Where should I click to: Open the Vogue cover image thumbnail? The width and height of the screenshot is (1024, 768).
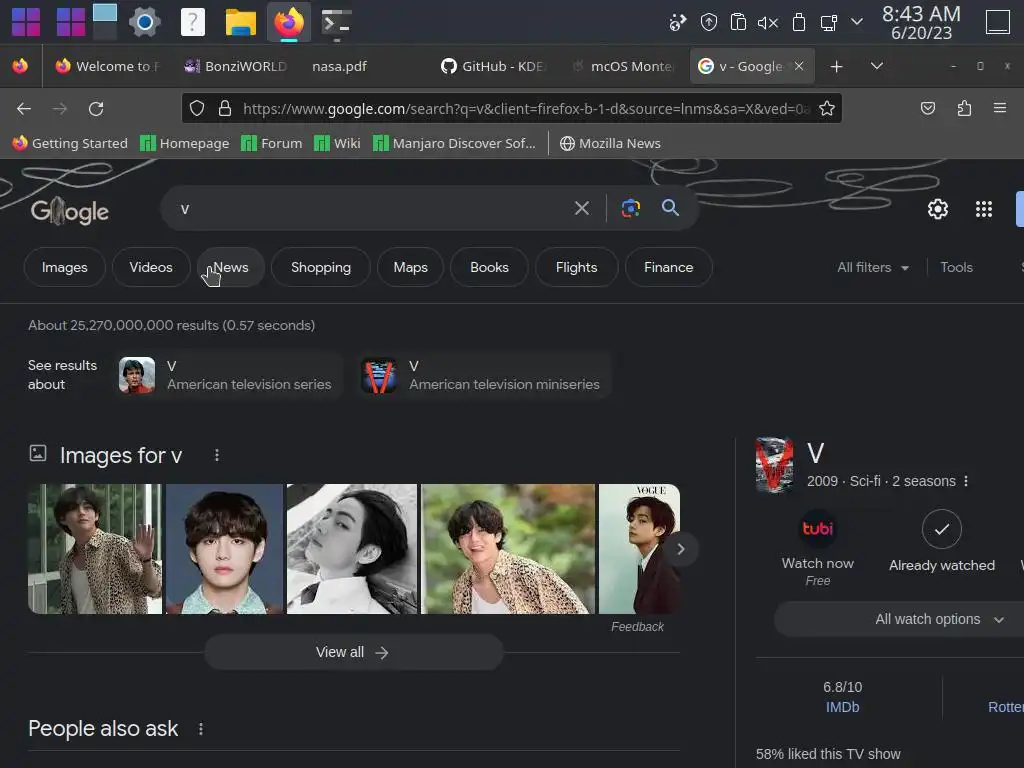click(639, 549)
